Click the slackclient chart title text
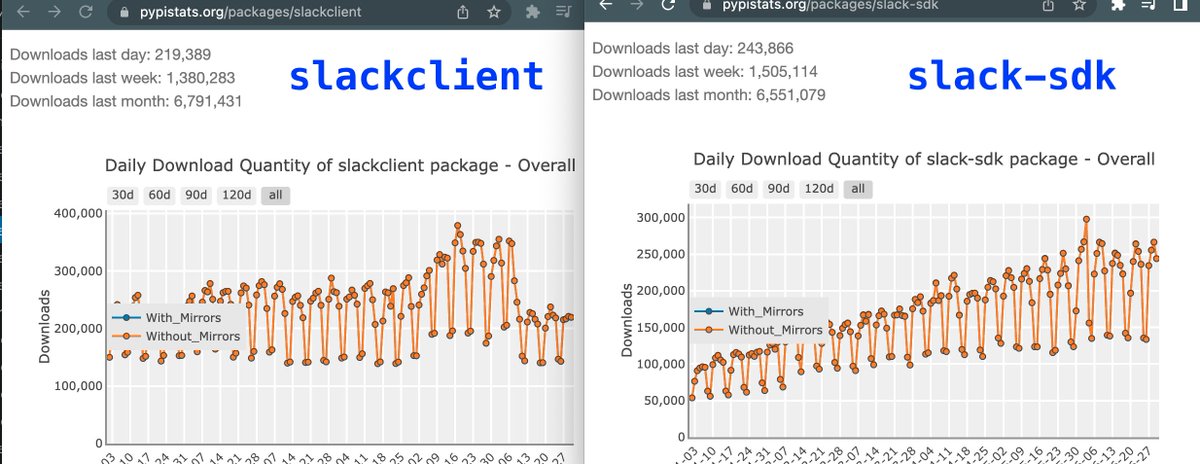Viewport: 1200px width, 464px height. tap(340, 166)
